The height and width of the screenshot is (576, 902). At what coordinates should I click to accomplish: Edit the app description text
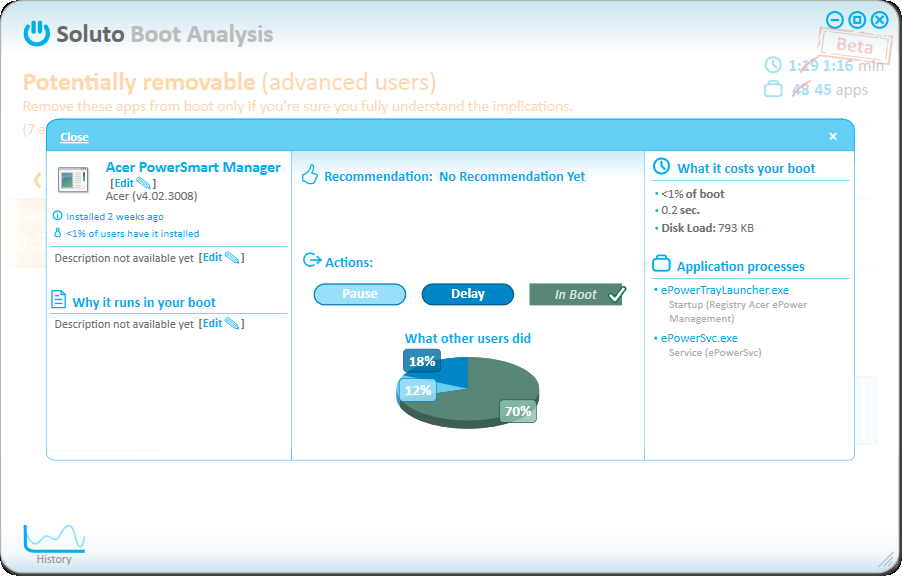(213, 257)
